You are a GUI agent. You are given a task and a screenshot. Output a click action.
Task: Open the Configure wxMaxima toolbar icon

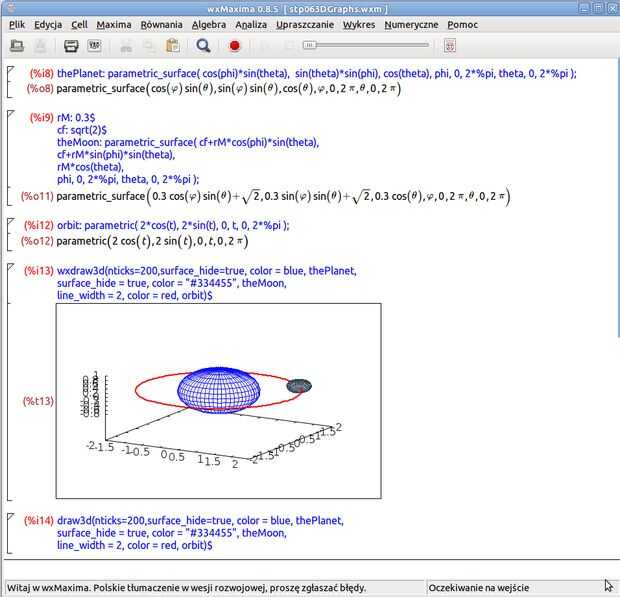(95, 46)
